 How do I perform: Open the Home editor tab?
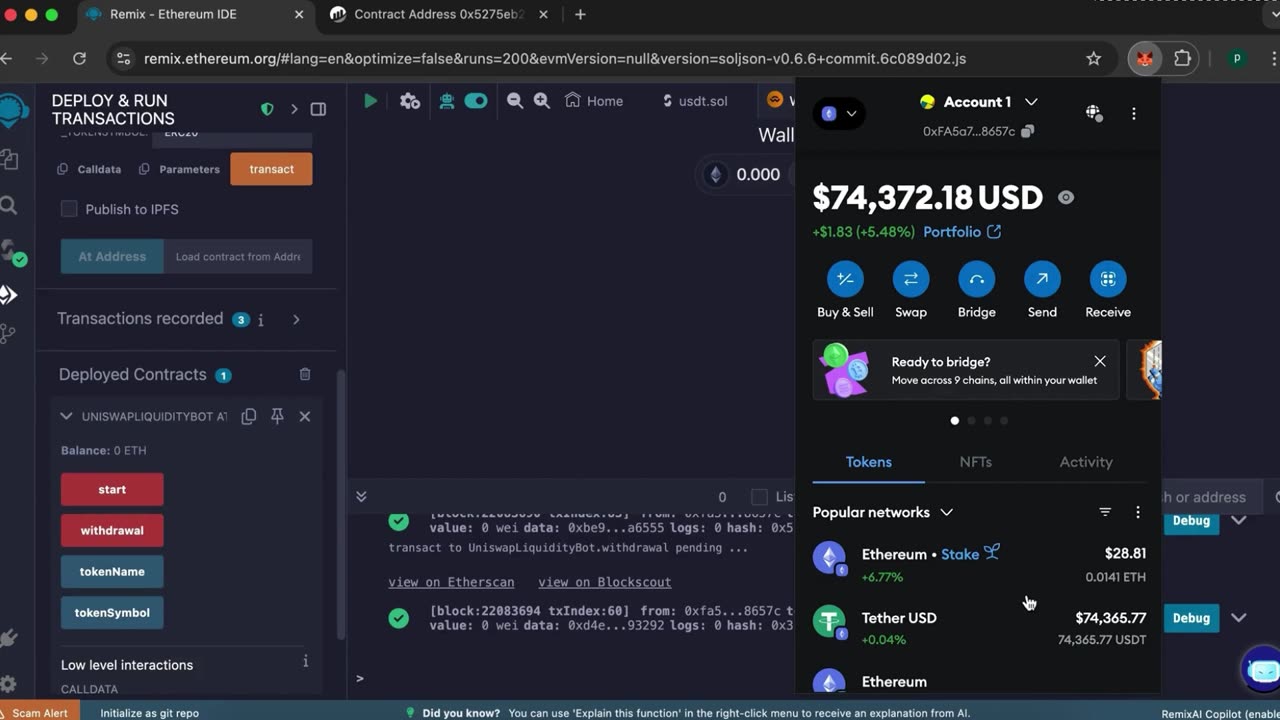tap(594, 101)
